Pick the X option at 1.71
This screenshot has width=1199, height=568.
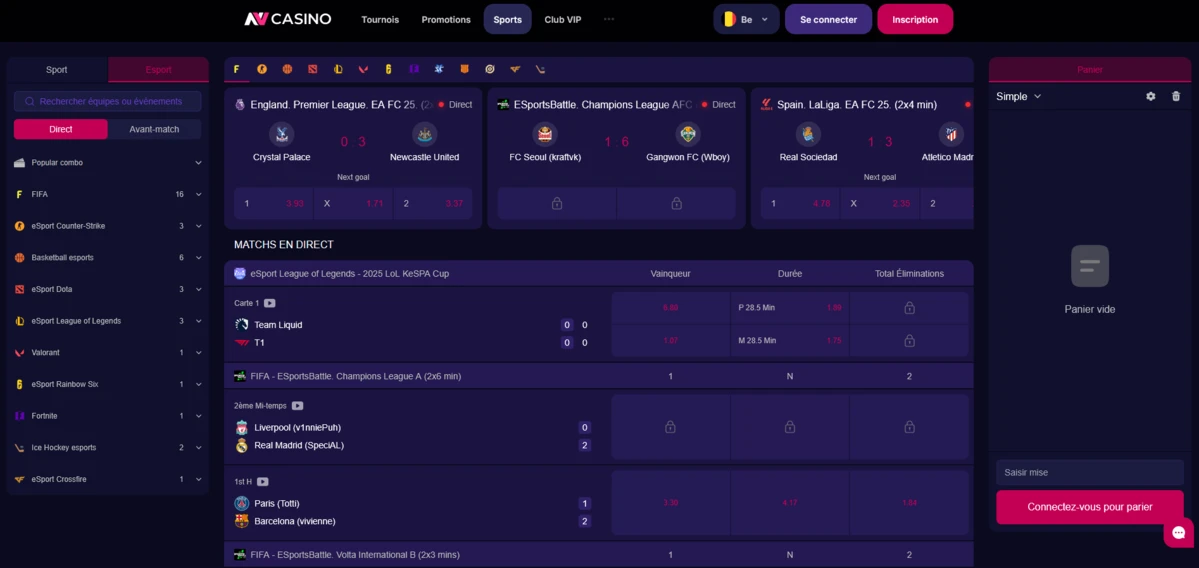pyautogui.click(x=353, y=203)
